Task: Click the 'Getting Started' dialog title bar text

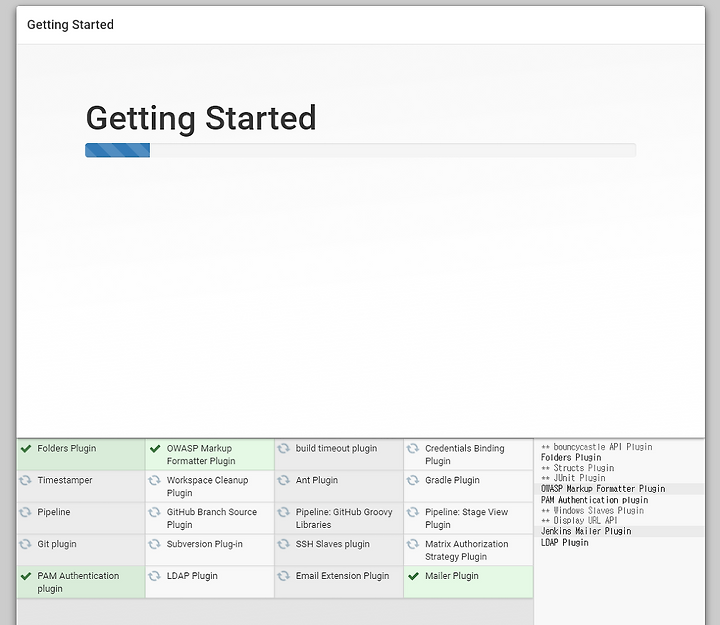Action: [x=70, y=25]
